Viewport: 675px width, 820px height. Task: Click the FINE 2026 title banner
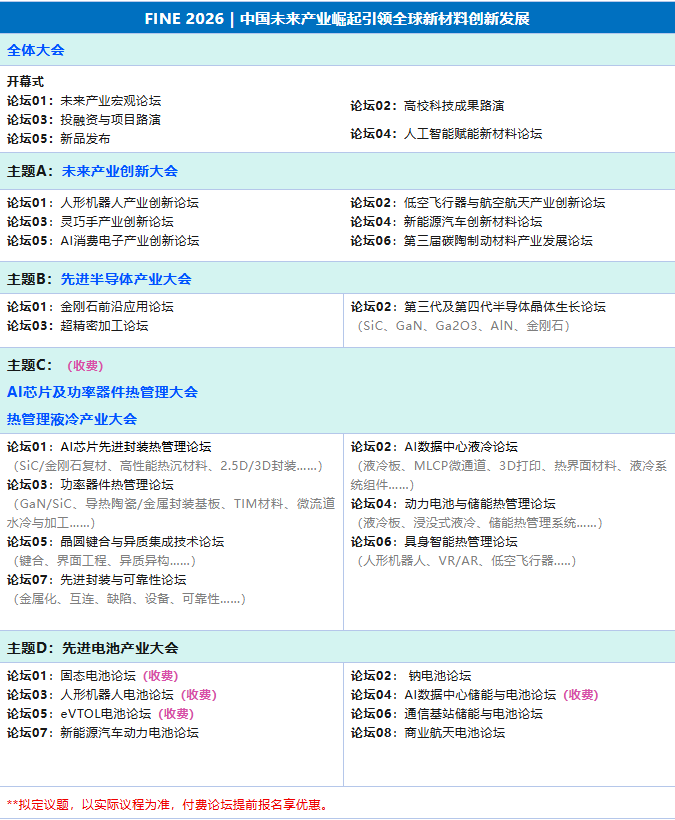tap(337, 19)
